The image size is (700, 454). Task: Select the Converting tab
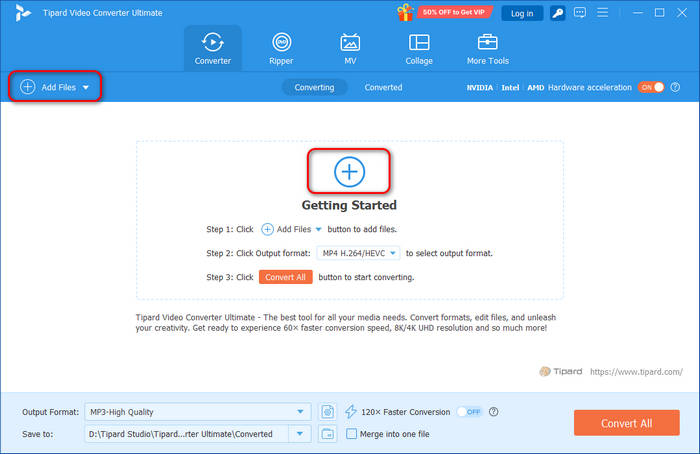pos(314,87)
